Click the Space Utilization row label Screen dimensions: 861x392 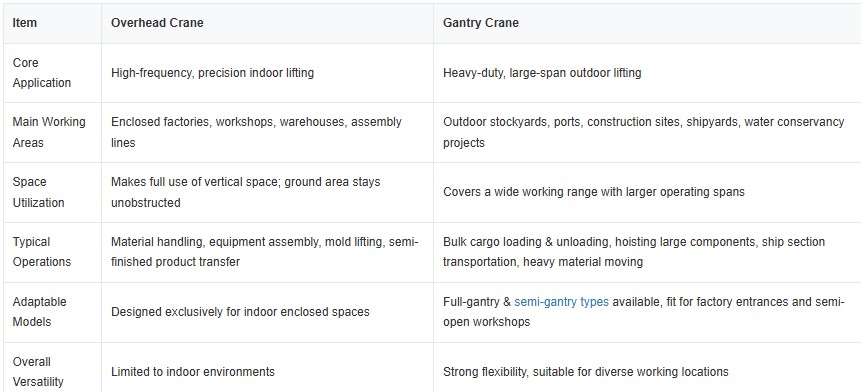tap(38, 192)
